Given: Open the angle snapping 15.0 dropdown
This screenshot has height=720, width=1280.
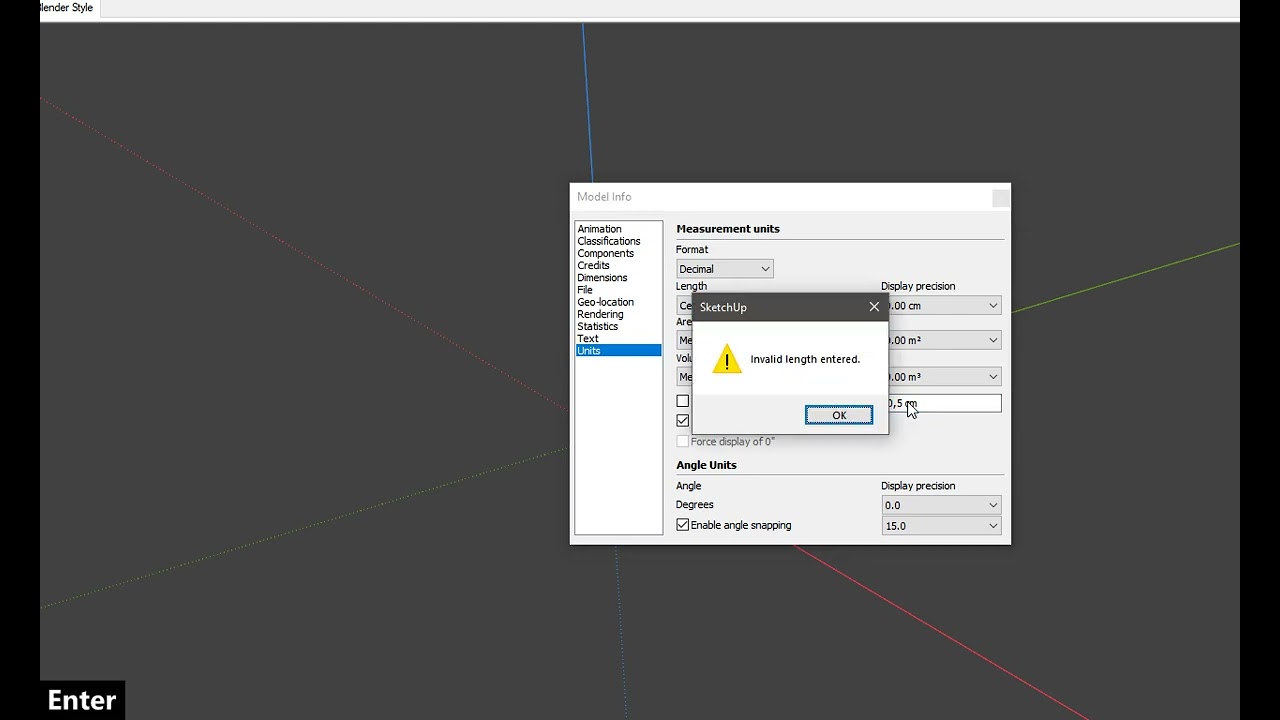Looking at the screenshot, I should coord(941,526).
